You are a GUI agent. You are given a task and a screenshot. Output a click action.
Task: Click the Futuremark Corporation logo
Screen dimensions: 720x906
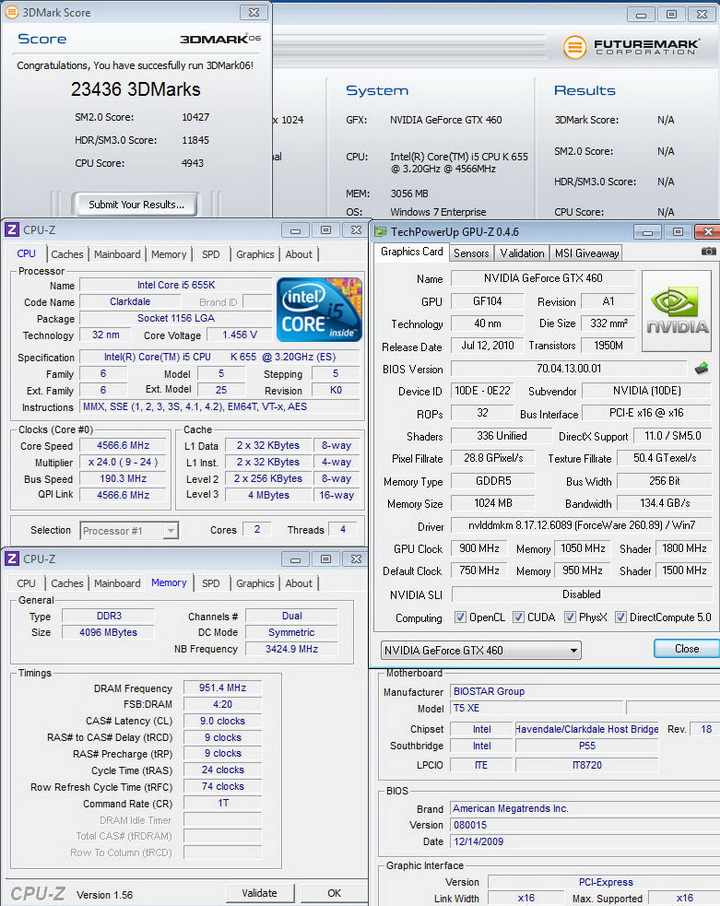tap(632, 47)
